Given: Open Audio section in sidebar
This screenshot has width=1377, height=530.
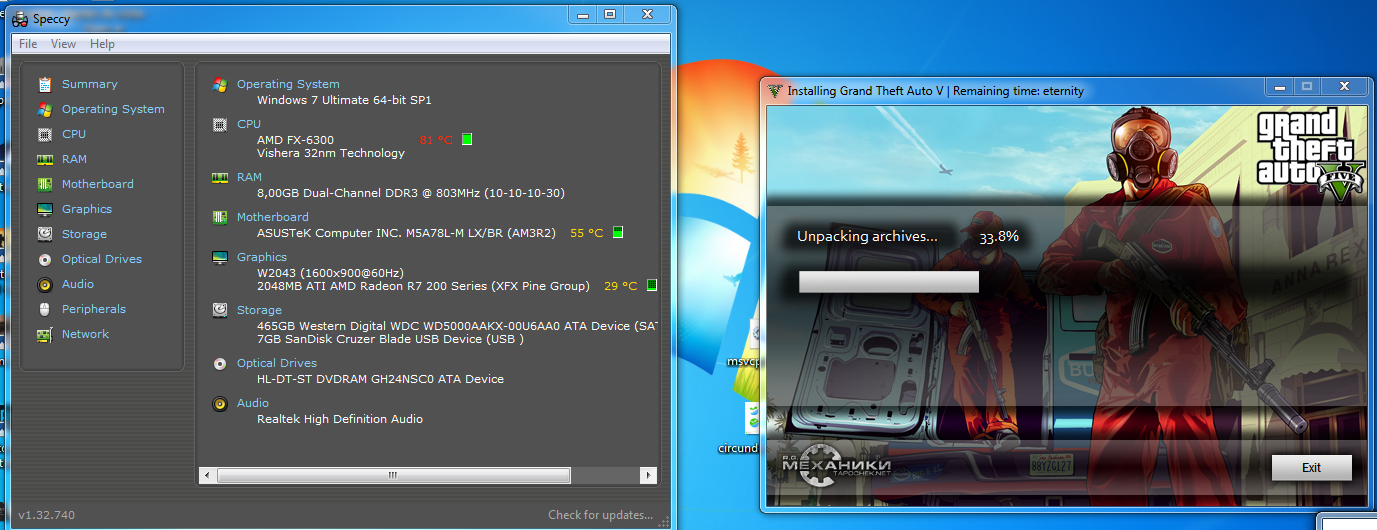Looking at the screenshot, I should tap(78, 284).
